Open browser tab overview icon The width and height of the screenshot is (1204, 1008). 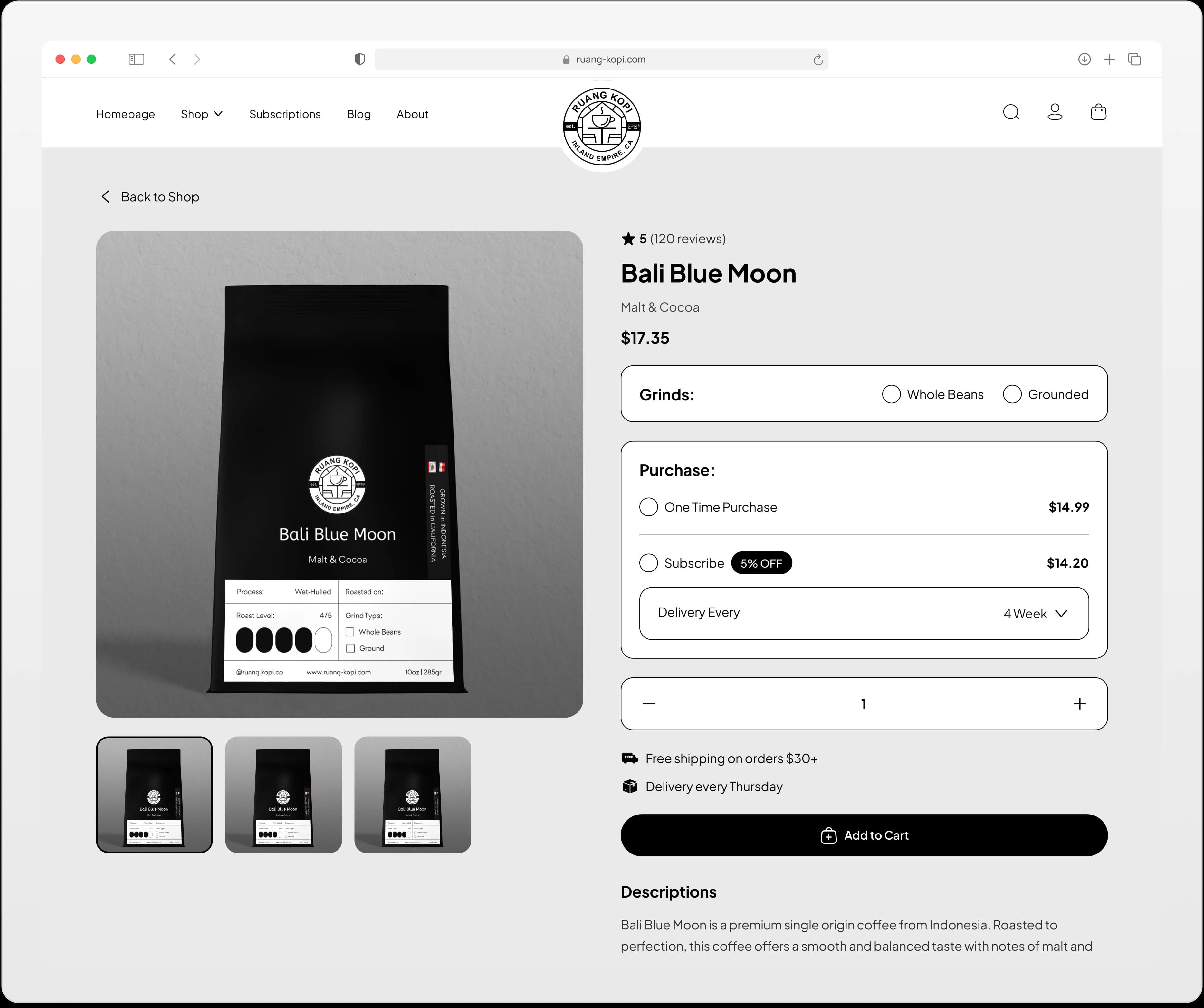[1134, 59]
